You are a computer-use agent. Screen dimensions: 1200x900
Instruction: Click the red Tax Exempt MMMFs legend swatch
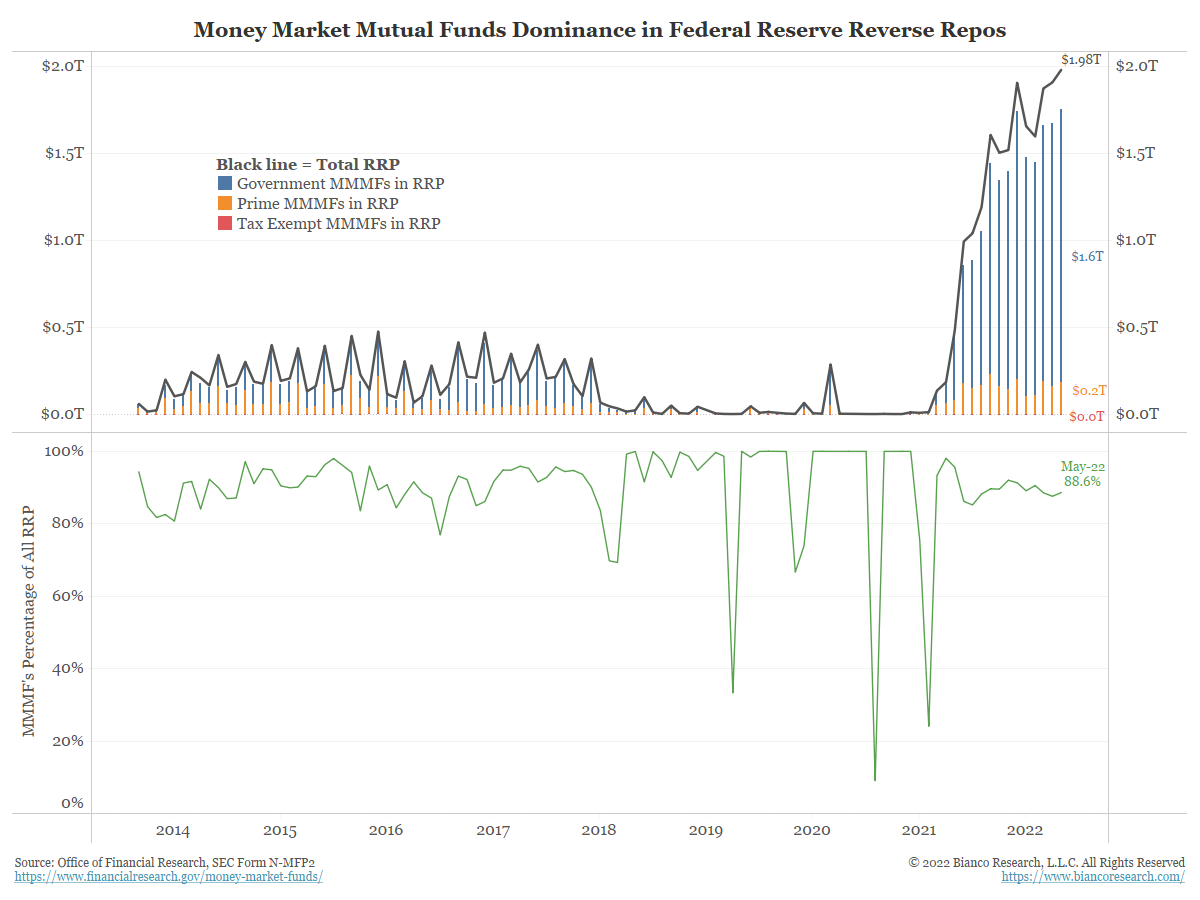(x=225, y=224)
